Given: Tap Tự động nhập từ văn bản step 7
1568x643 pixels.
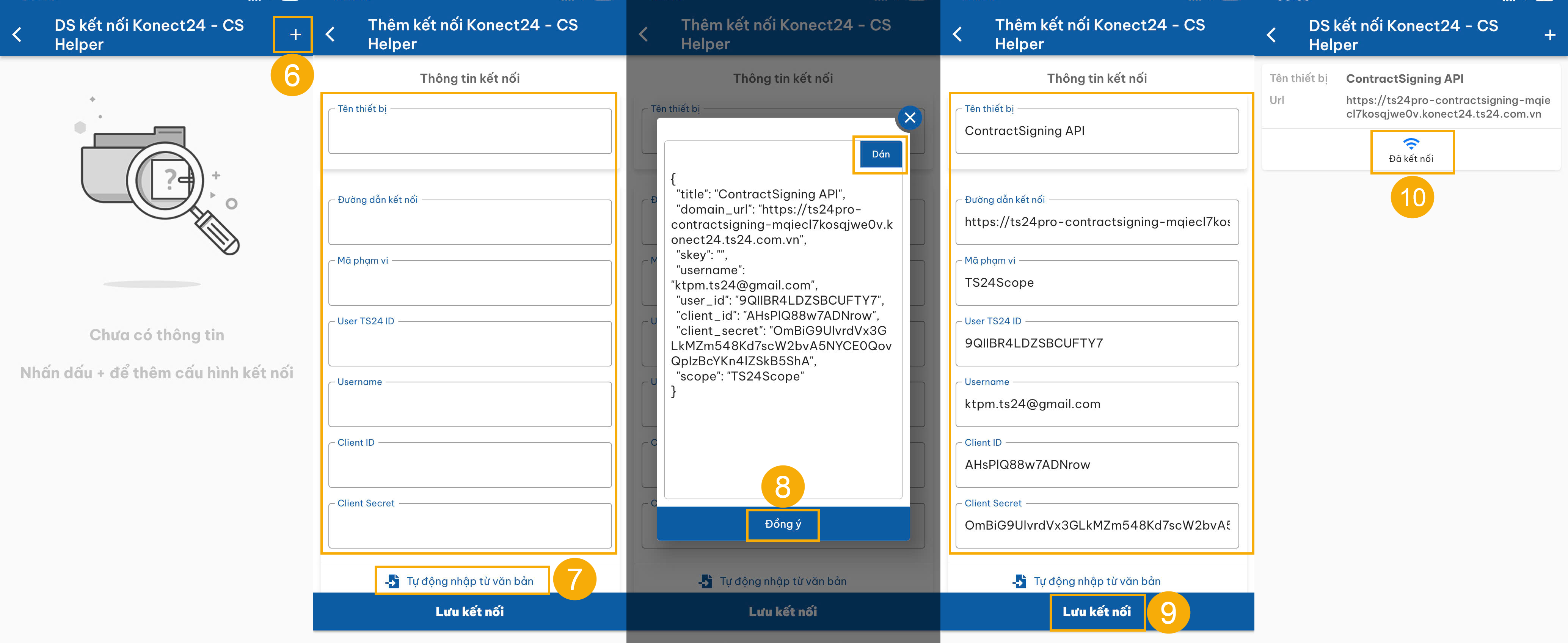Looking at the screenshot, I should click(x=463, y=581).
